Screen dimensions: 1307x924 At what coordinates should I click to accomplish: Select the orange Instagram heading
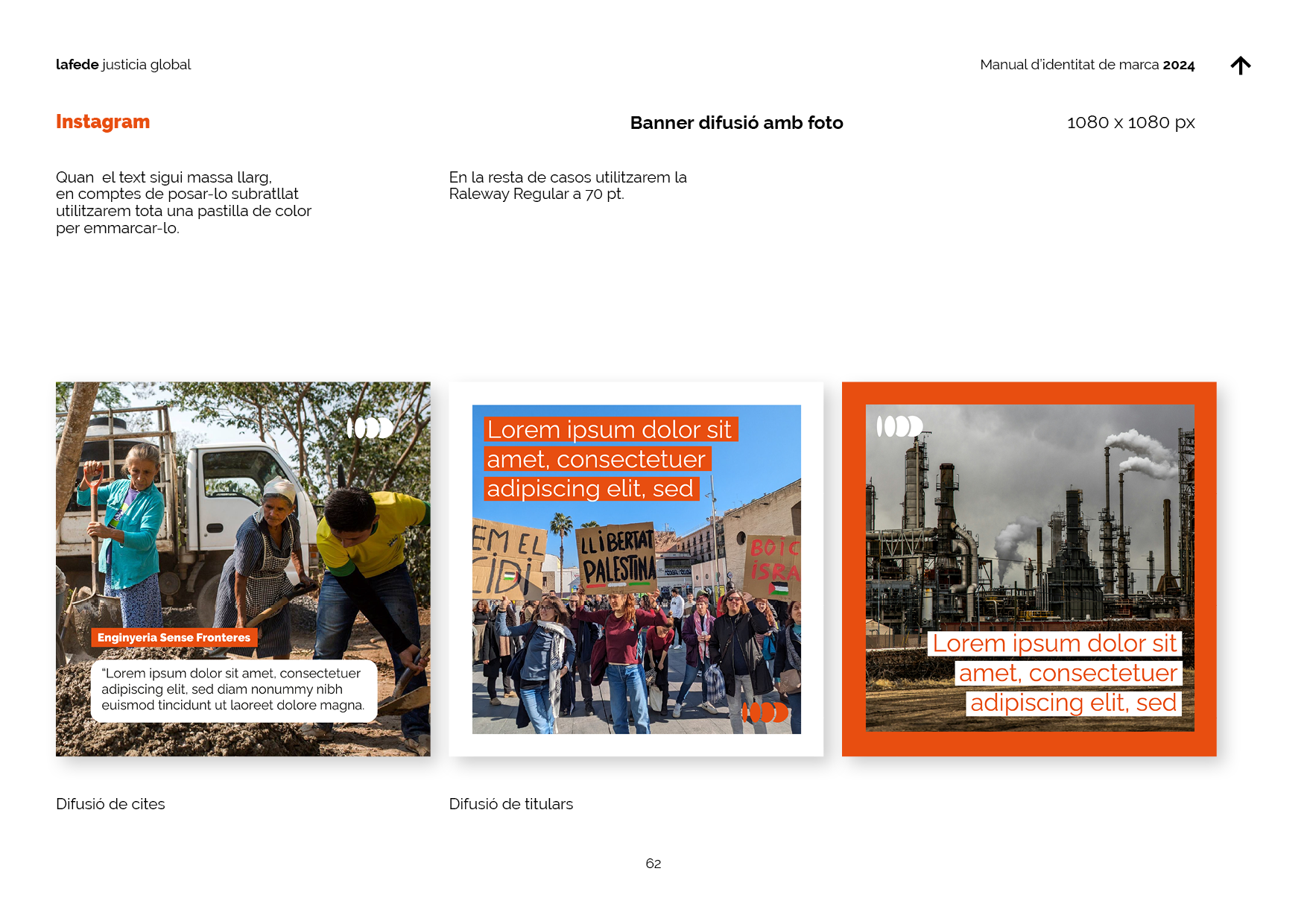103,122
